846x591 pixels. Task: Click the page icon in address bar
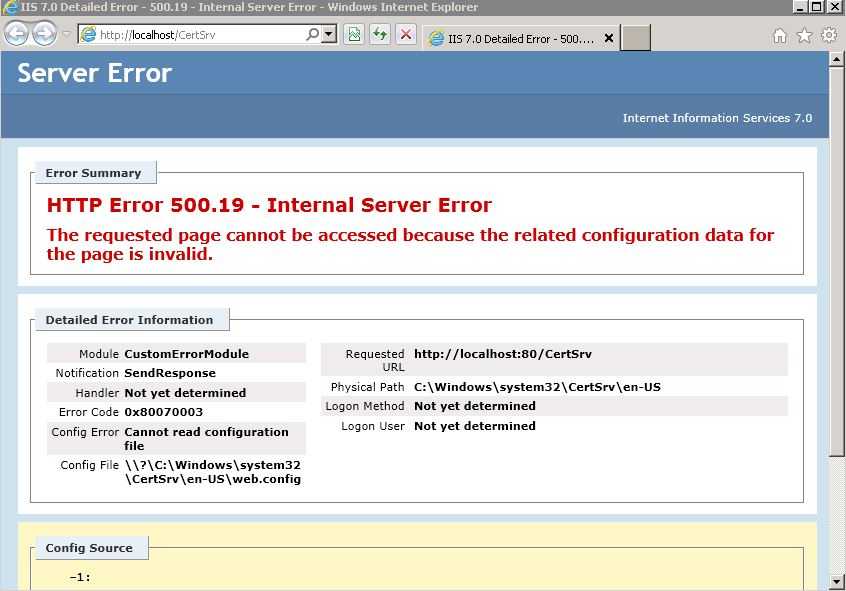88,35
